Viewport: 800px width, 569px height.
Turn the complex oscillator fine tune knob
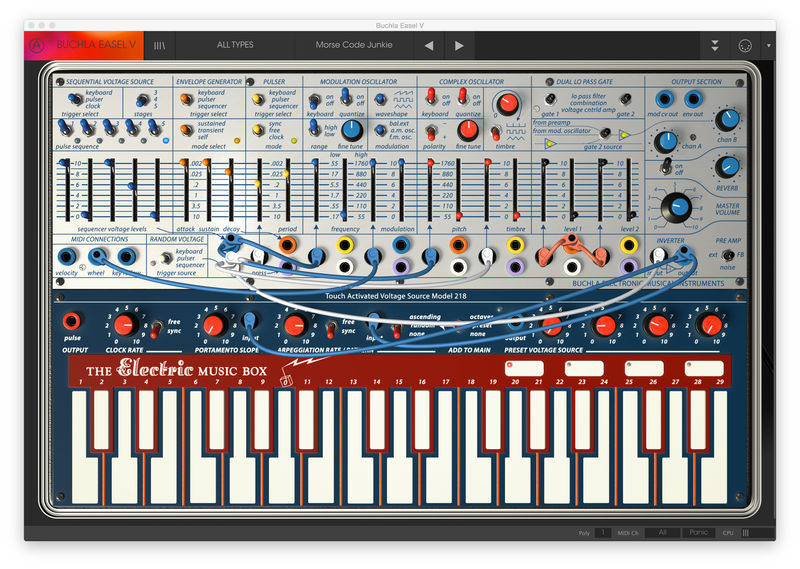tap(467, 131)
